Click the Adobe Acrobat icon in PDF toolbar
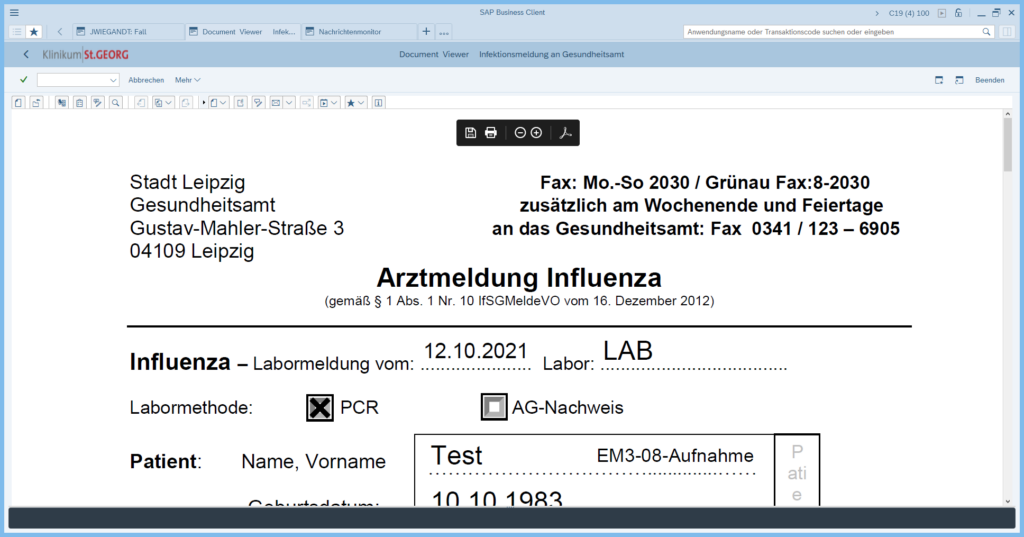Image resolution: width=1024 pixels, height=537 pixels. click(565, 133)
